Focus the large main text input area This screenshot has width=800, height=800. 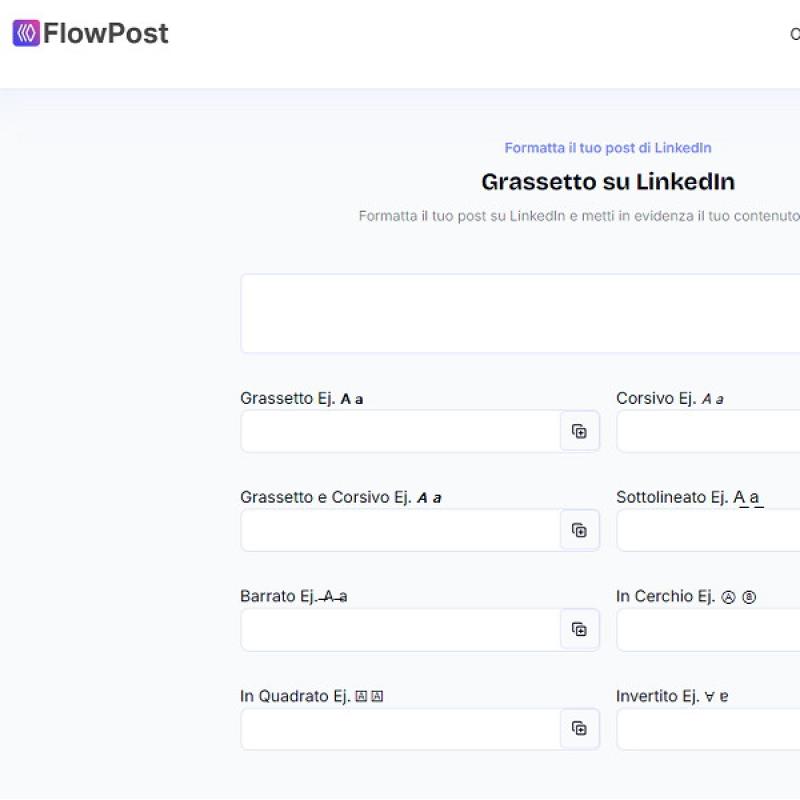pos(520,313)
